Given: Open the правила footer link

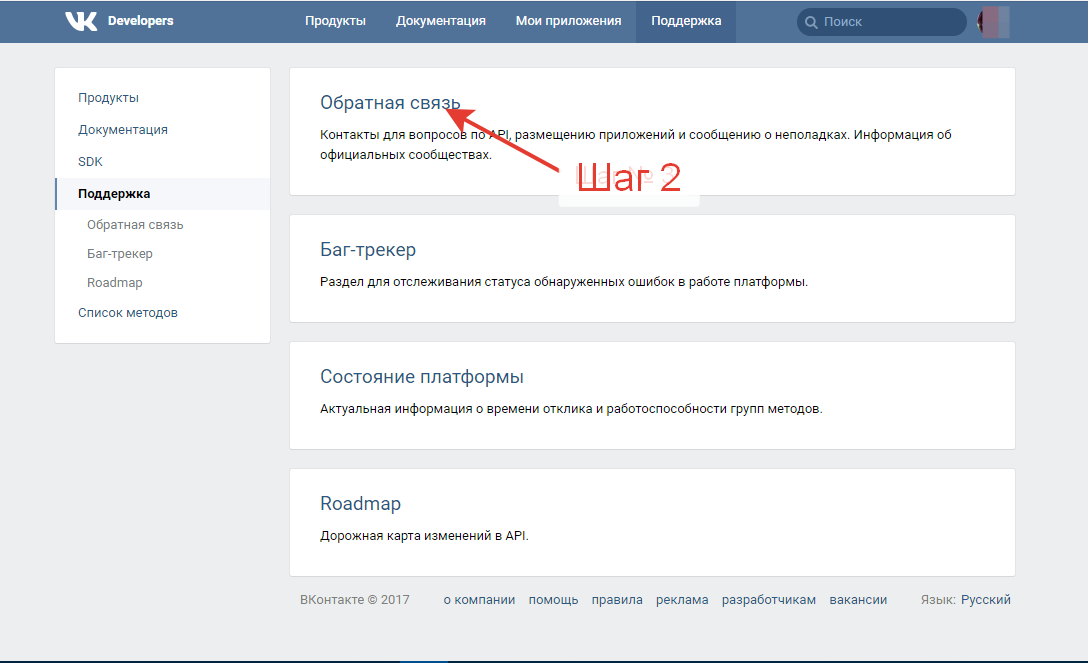Looking at the screenshot, I should [617, 600].
